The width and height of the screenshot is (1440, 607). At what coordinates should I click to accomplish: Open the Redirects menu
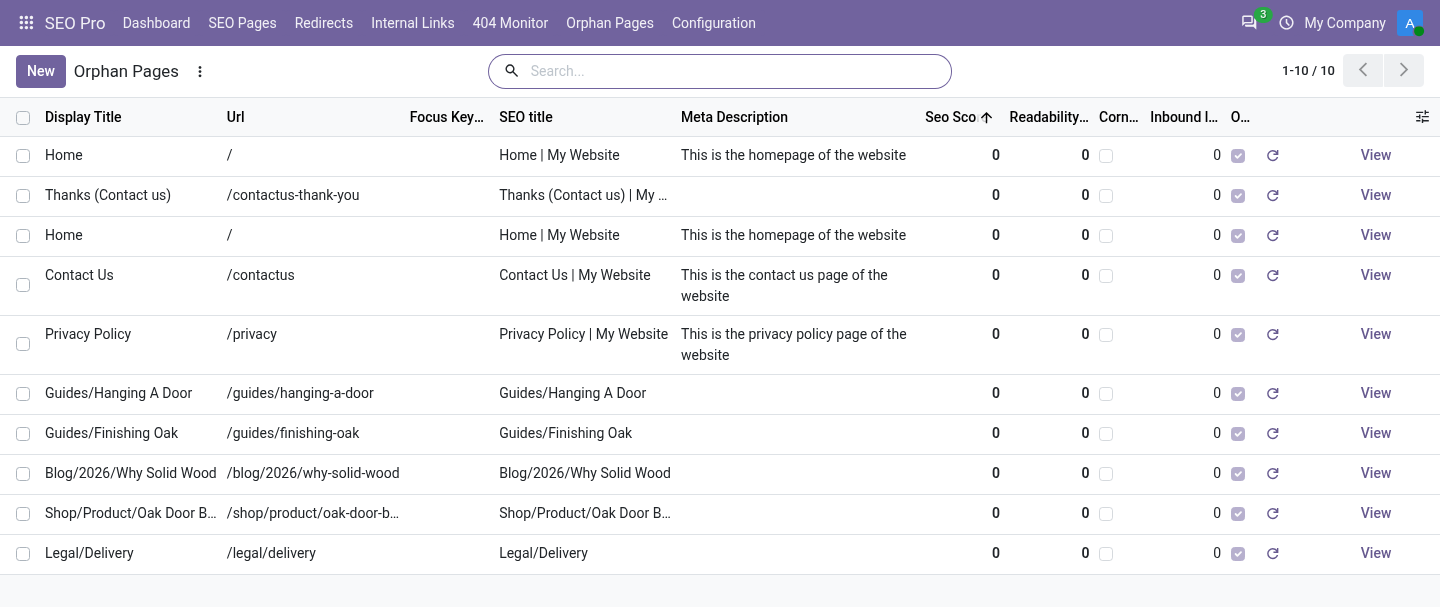324,23
